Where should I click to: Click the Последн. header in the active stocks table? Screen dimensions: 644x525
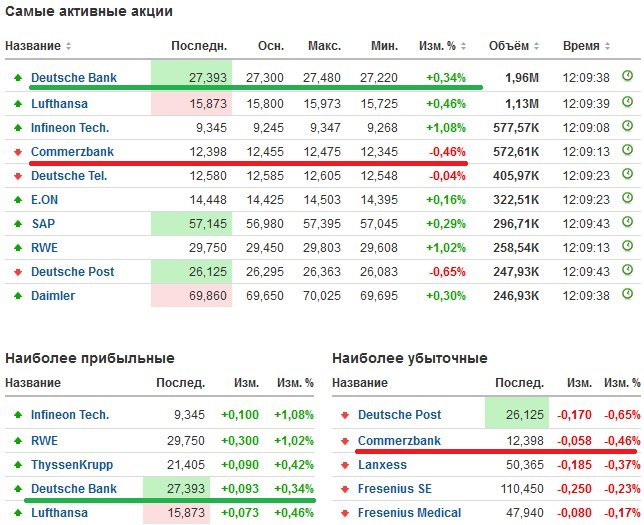coord(199,46)
